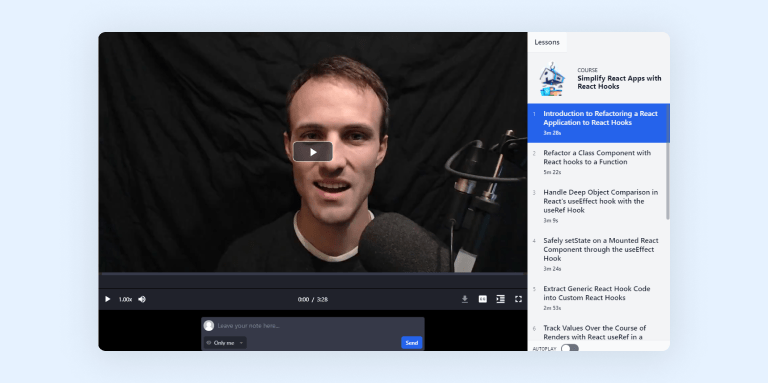Send the note
The width and height of the screenshot is (768, 383).
[x=411, y=343]
